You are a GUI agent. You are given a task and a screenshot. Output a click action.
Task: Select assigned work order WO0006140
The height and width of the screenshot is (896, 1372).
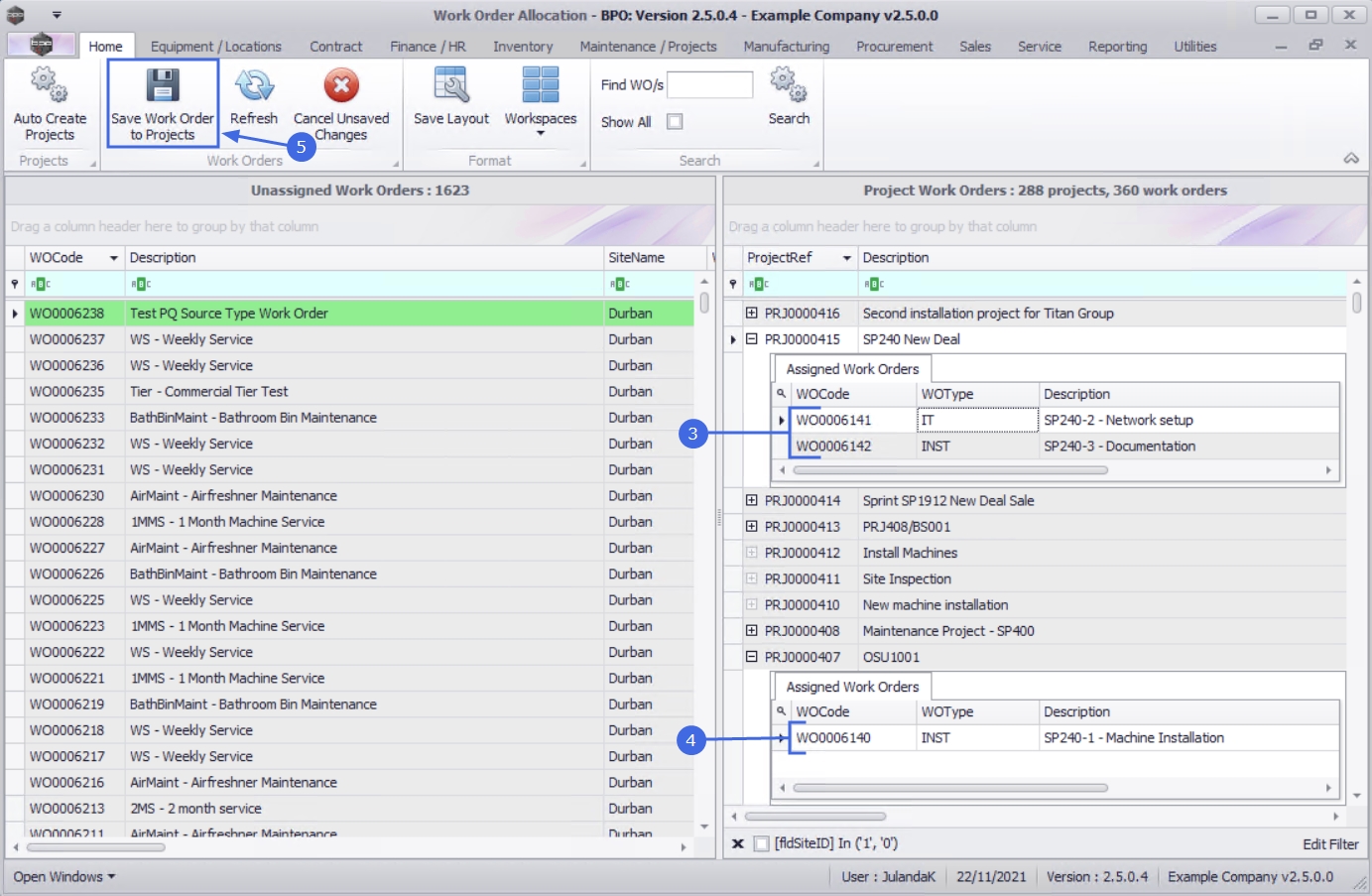coord(1057,738)
